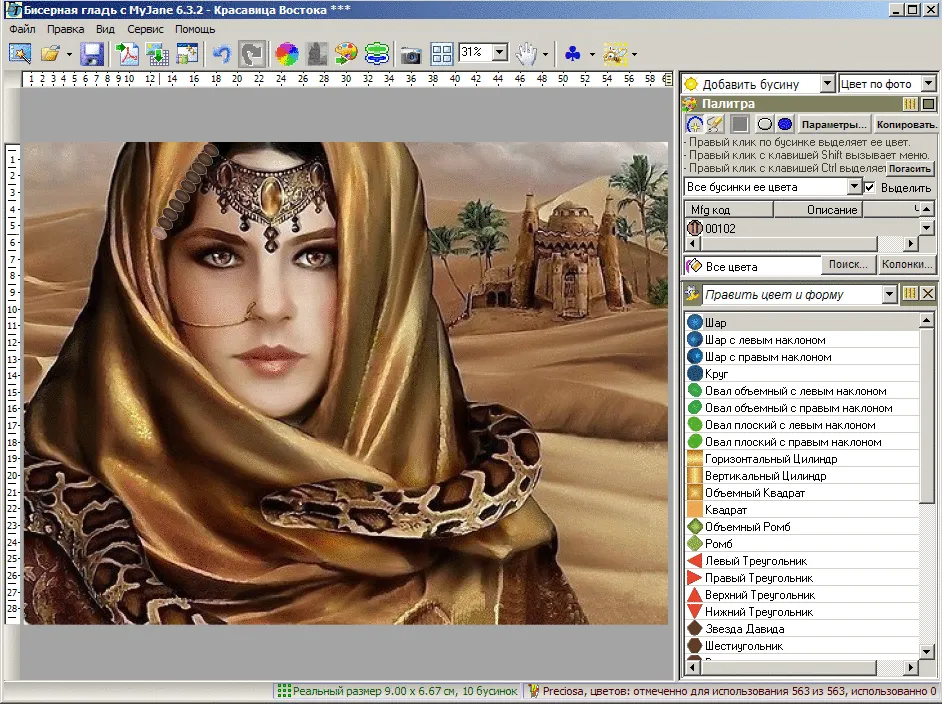942x704 pixels.
Task: Click the image export icon with green arrow
Action: point(157,54)
